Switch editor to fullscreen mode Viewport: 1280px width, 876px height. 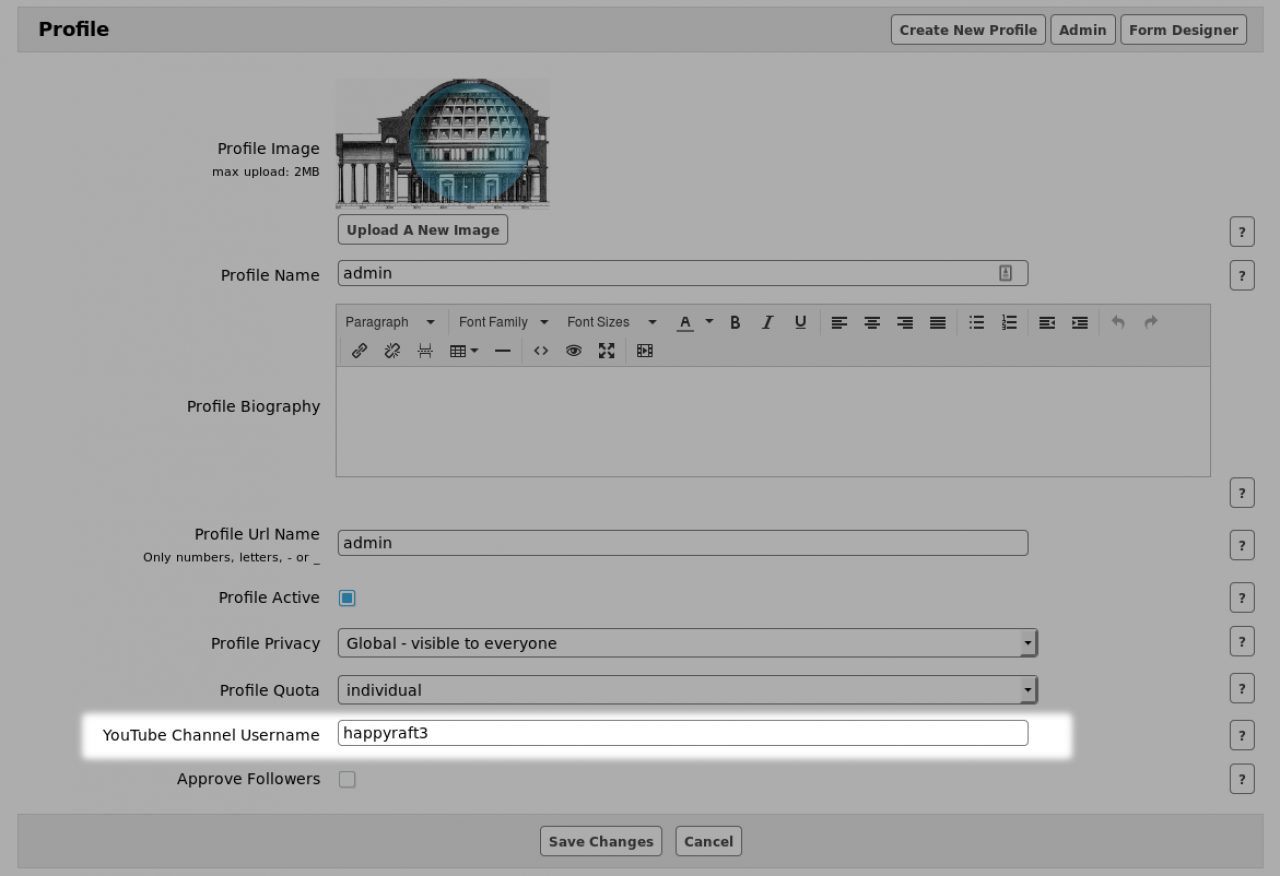tap(606, 351)
